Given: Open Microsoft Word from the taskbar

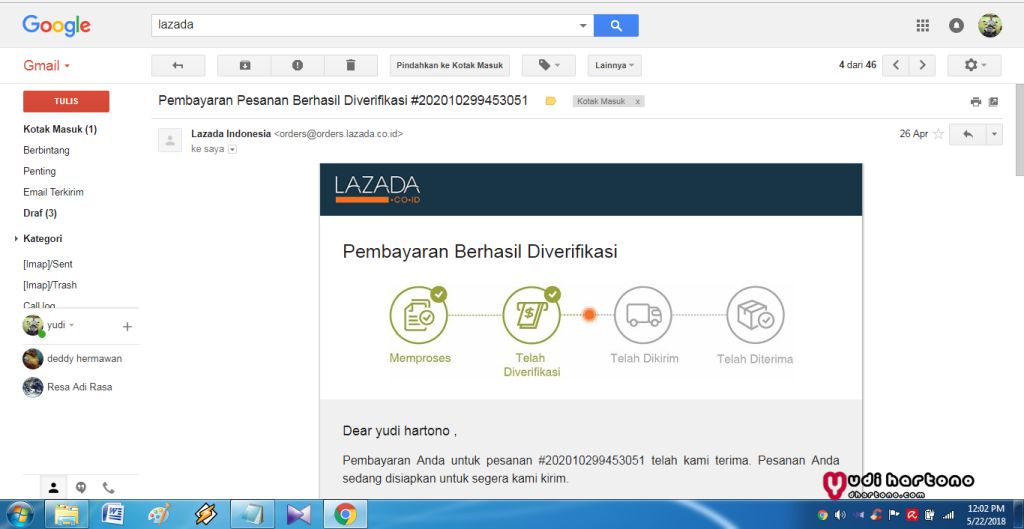Looking at the screenshot, I should (113, 515).
